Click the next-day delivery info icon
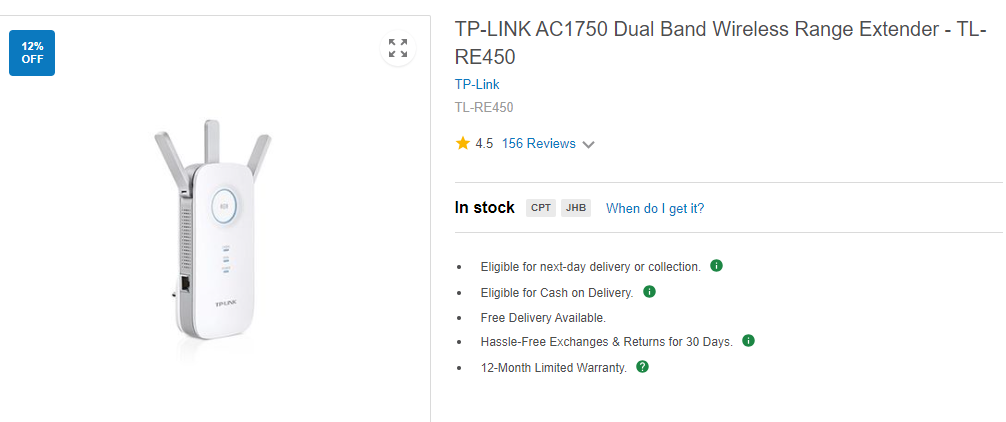 click(717, 266)
